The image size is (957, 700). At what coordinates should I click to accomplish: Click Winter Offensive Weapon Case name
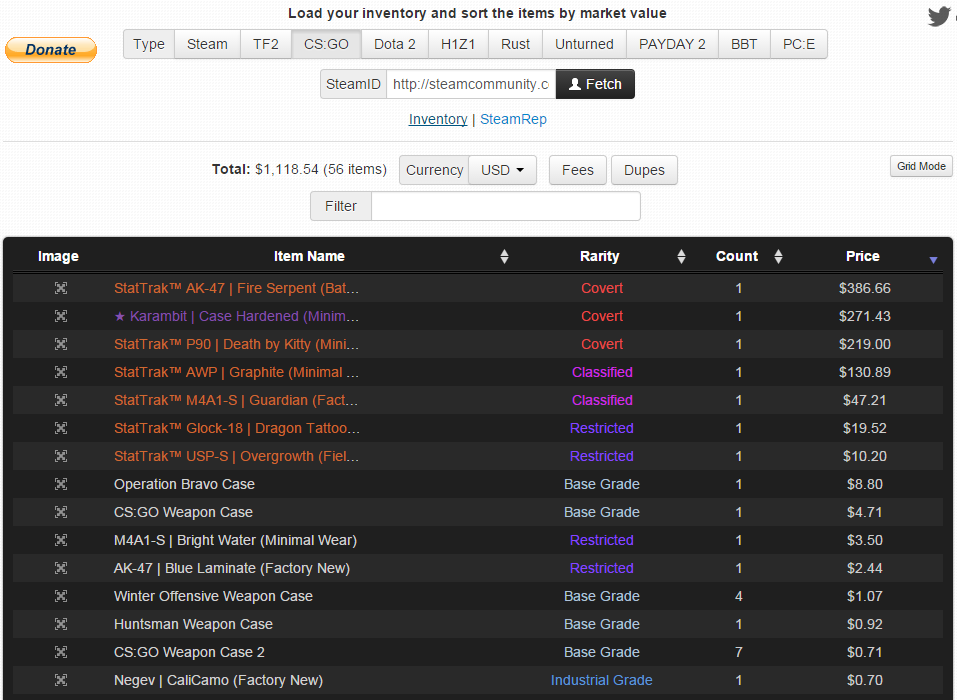point(213,597)
